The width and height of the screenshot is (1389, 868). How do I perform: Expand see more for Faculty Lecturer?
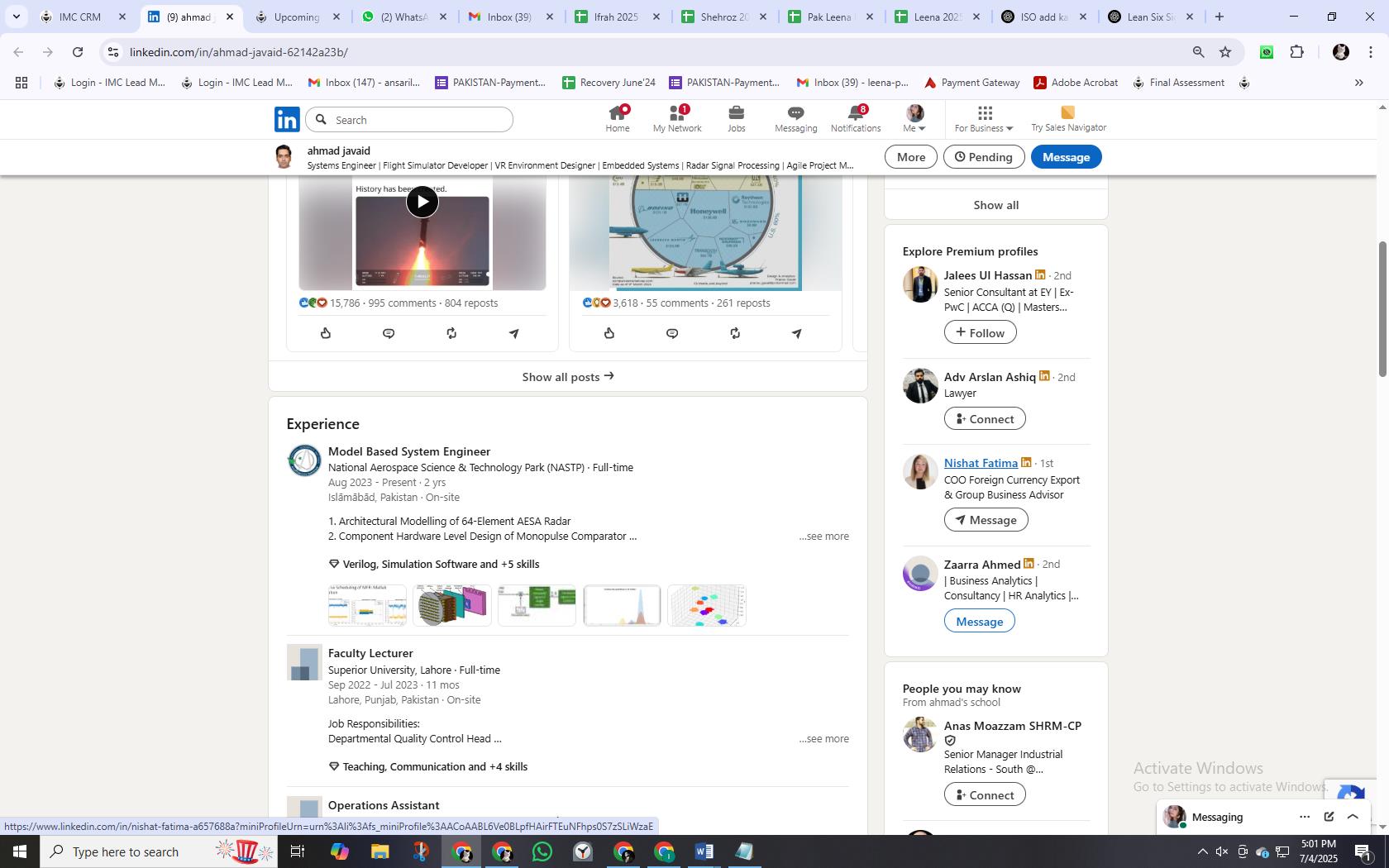(823, 739)
